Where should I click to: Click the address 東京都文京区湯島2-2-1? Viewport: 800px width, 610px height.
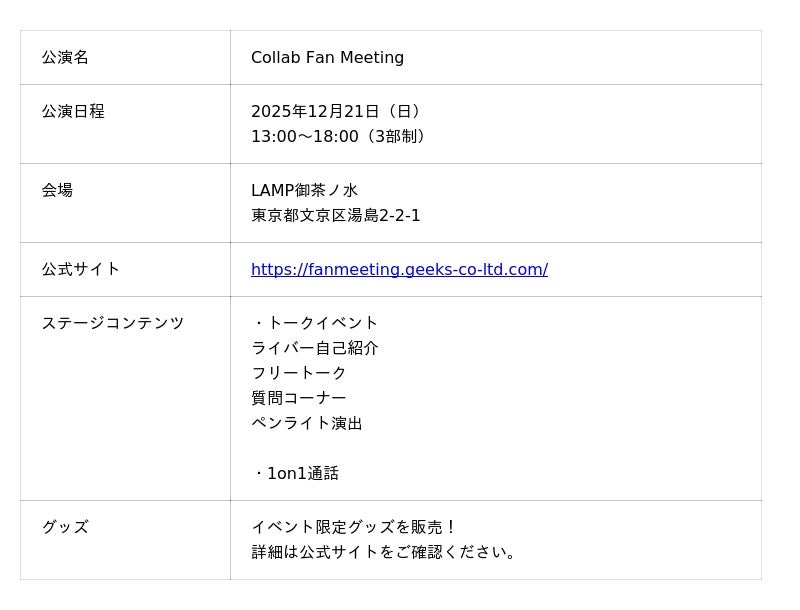pyautogui.click(x=335, y=215)
